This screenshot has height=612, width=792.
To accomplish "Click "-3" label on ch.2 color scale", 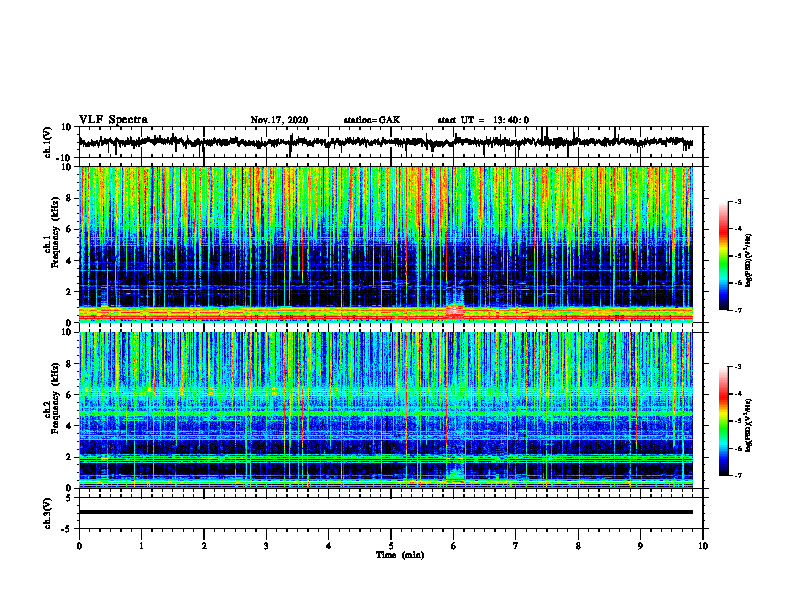I will coord(738,367).
